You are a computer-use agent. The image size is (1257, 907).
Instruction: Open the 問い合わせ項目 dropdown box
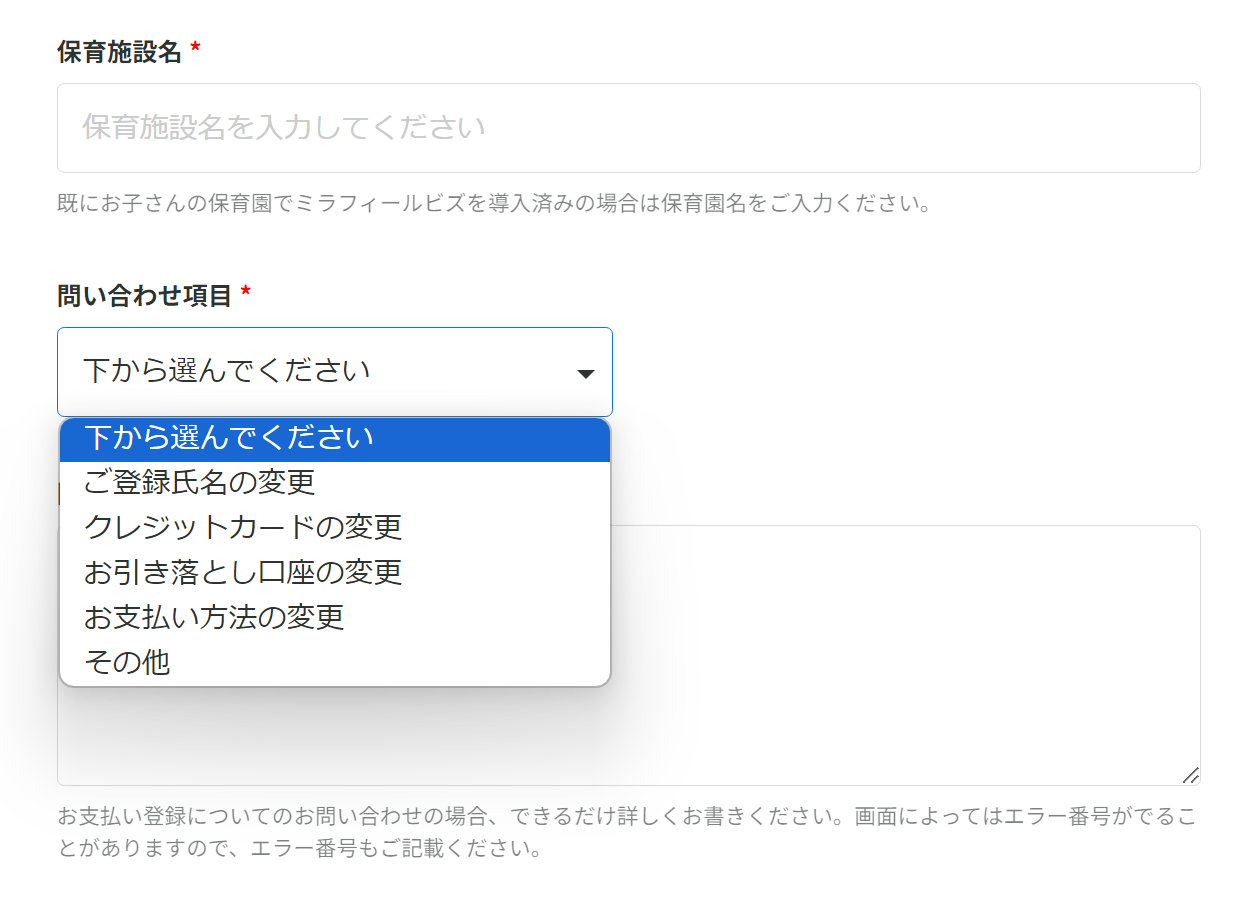334,372
